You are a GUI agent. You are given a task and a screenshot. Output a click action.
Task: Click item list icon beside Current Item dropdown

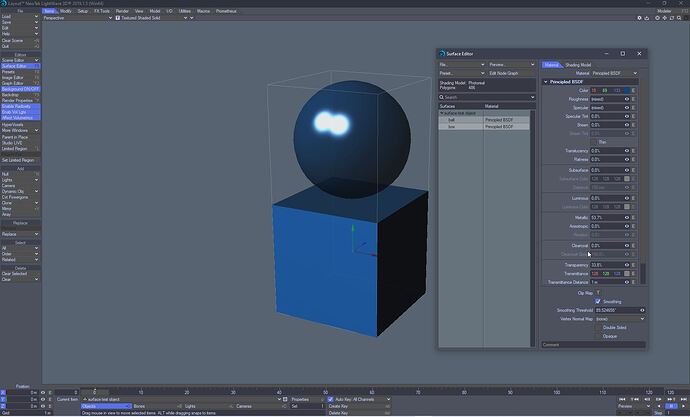[285, 399]
